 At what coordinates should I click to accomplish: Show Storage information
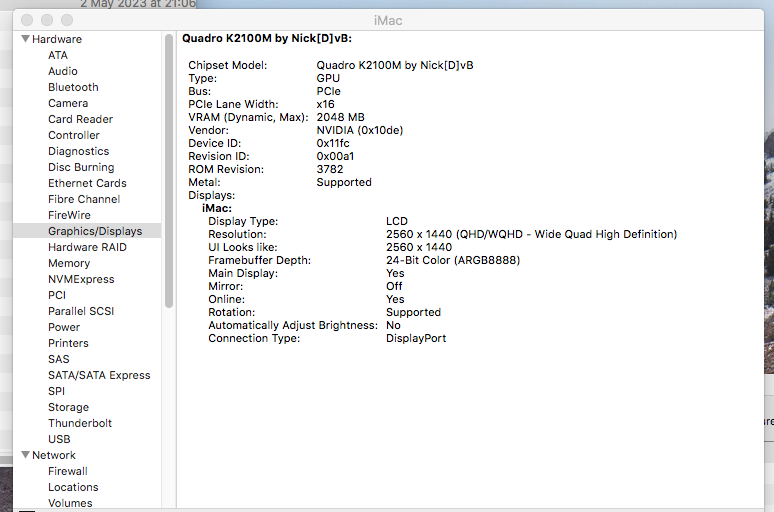pyautogui.click(x=69, y=407)
